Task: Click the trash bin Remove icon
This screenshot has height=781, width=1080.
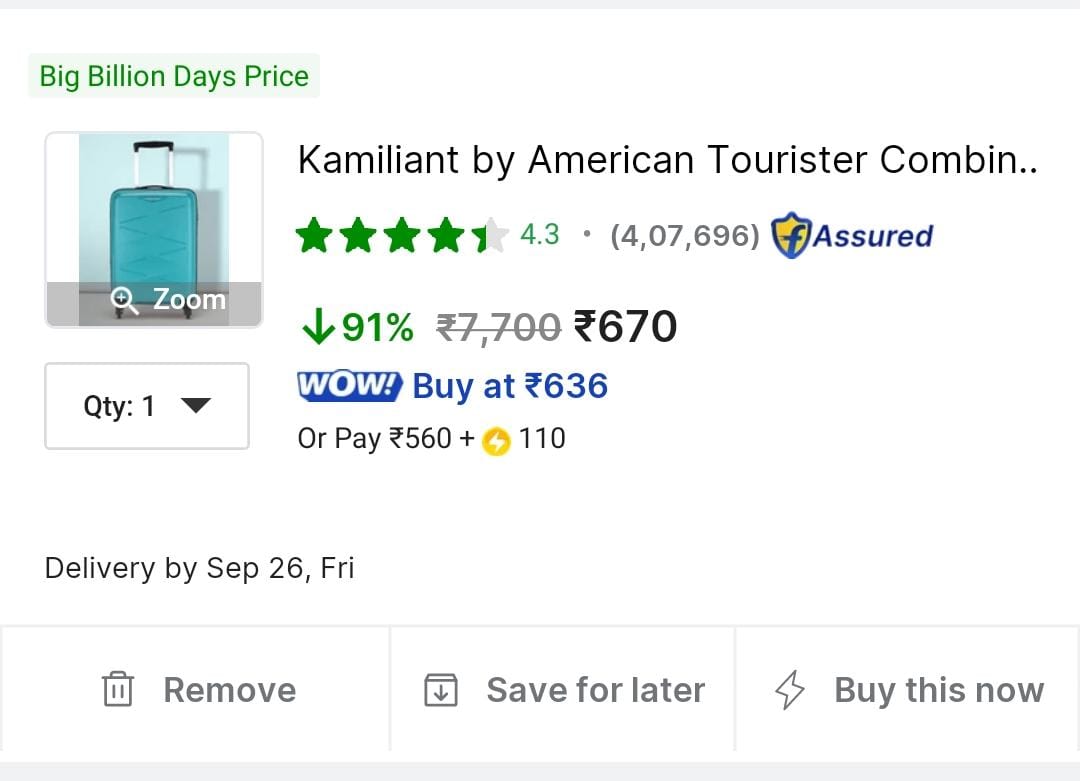Action: point(118,690)
